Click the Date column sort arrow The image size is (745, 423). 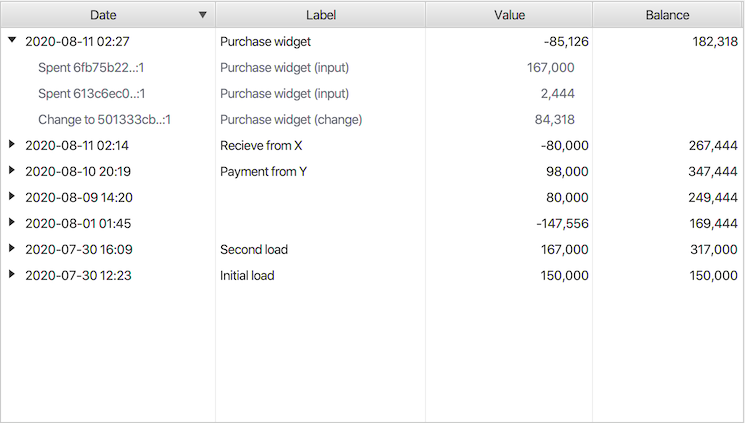click(203, 15)
